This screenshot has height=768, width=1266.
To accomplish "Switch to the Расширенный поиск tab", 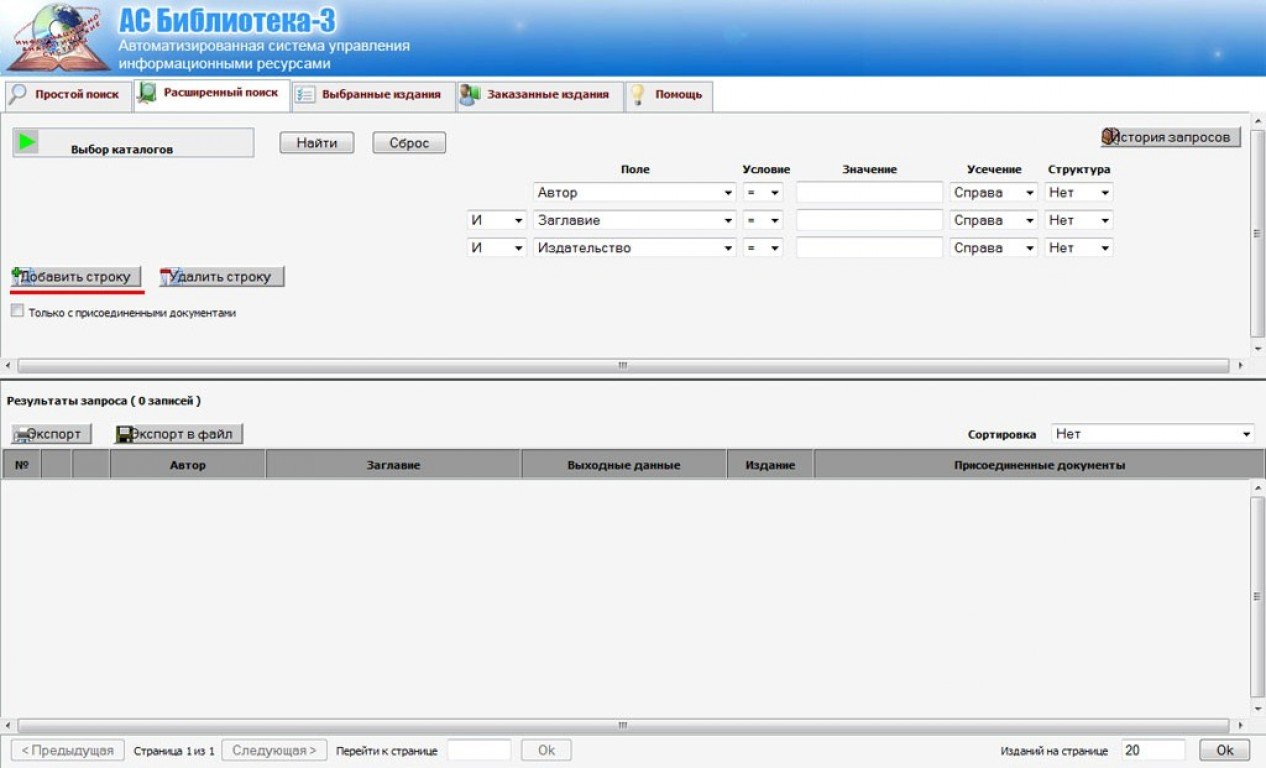I will [x=212, y=93].
